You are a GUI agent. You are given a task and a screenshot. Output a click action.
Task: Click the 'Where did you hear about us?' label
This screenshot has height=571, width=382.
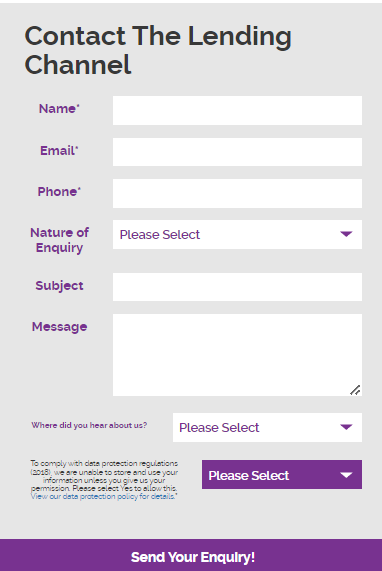89,425
